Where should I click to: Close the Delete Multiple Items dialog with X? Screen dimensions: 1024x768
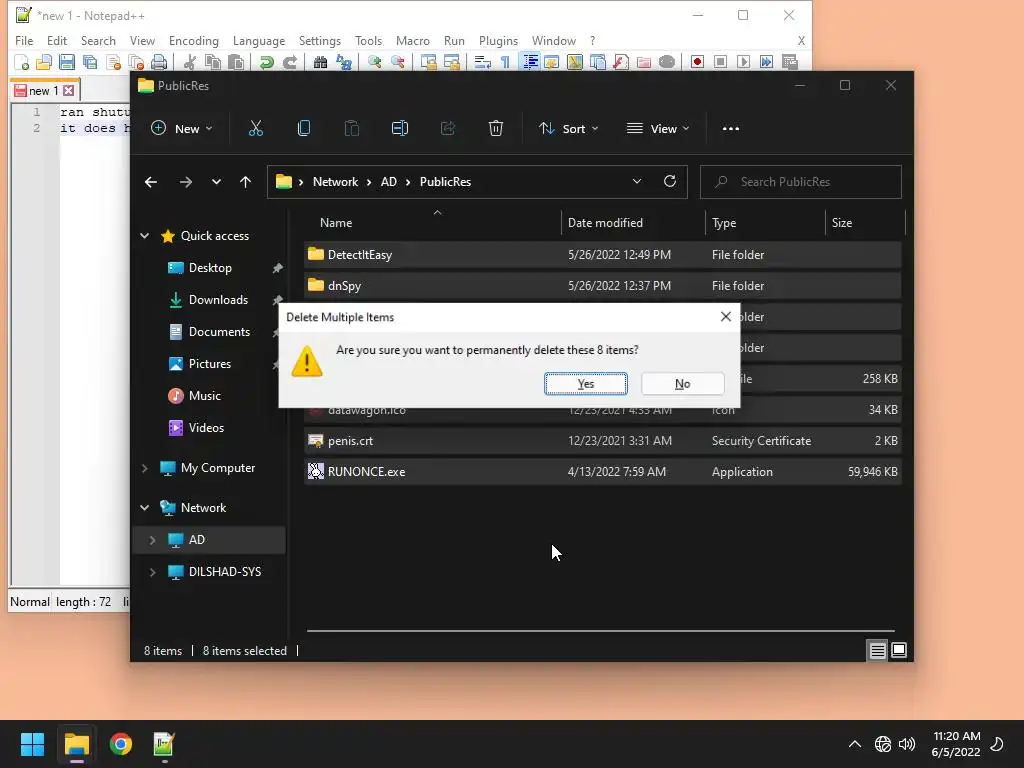(x=726, y=317)
